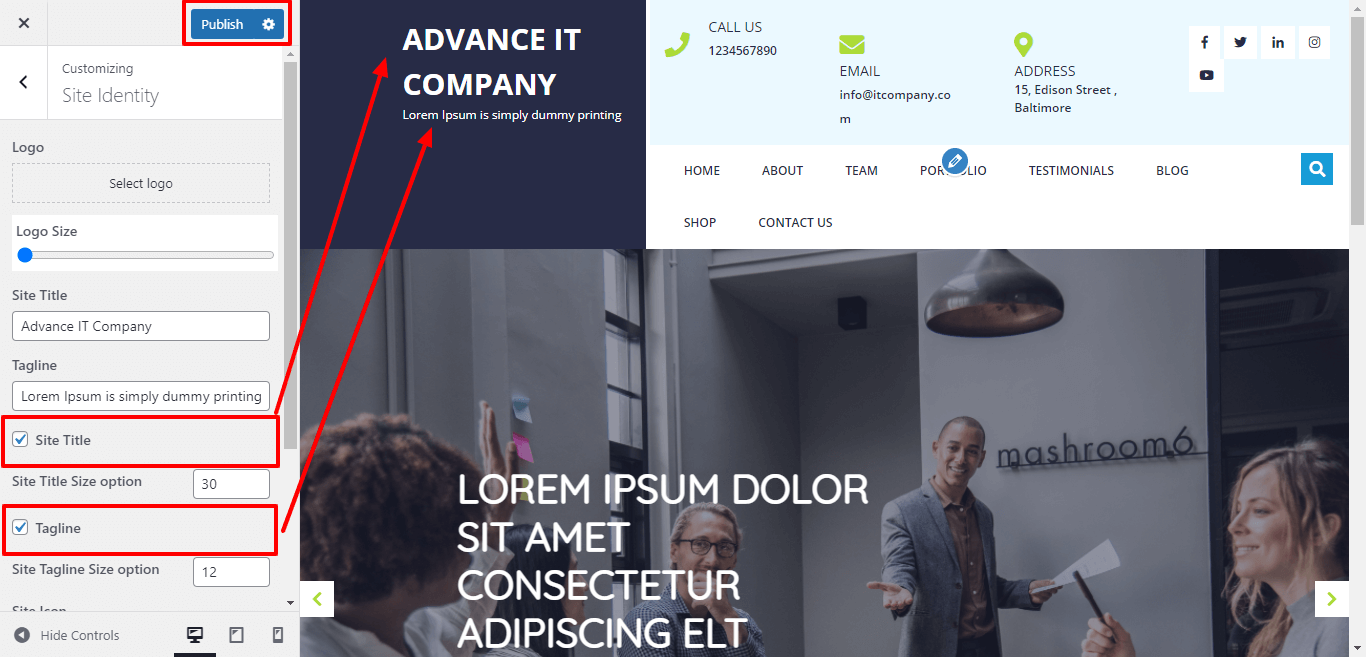This screenshot has width=1366, height=657.
Task: Click the Select logo button
Action: 141,183
